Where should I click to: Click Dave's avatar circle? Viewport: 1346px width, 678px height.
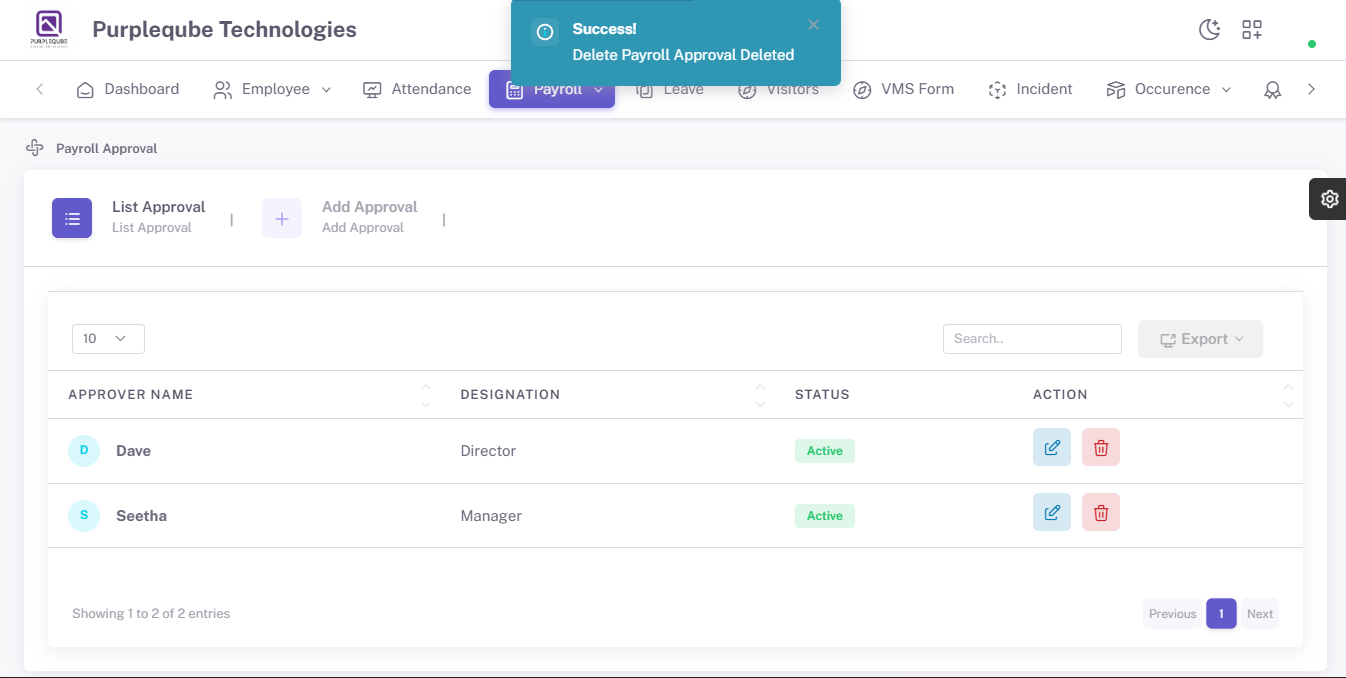click(x=84, y=451)
